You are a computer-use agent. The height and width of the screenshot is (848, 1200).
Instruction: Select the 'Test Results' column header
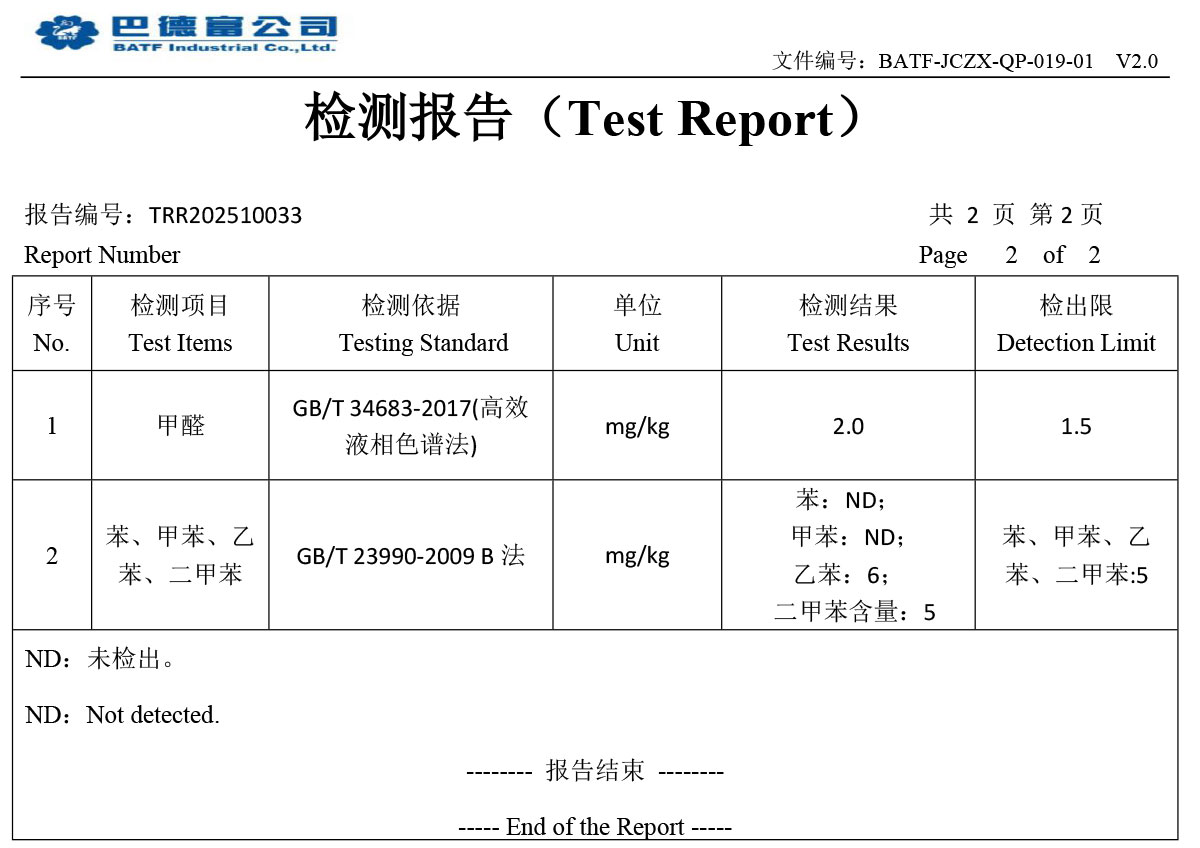[848, 343]
